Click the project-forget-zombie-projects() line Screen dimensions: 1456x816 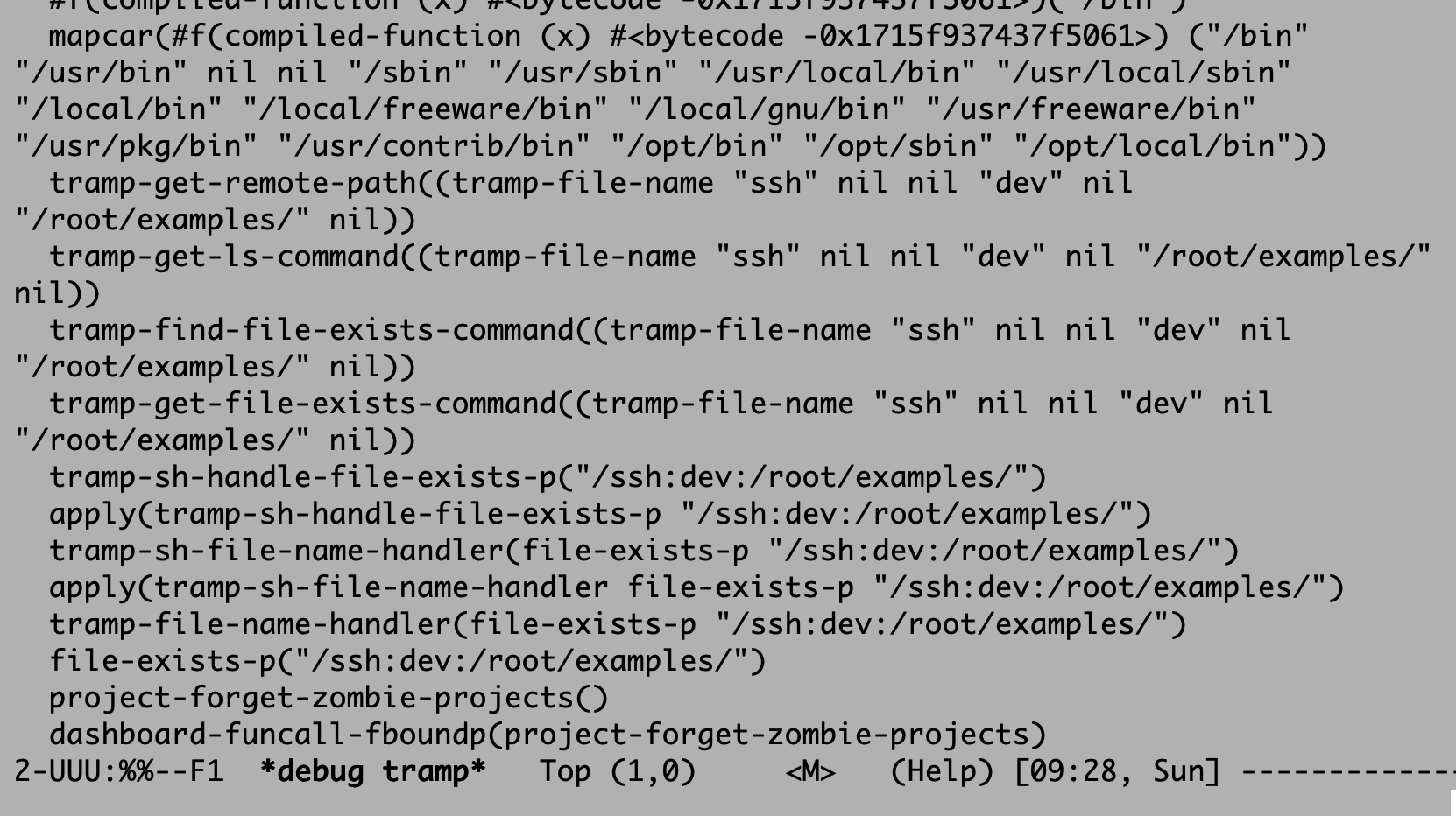point(329,698)
